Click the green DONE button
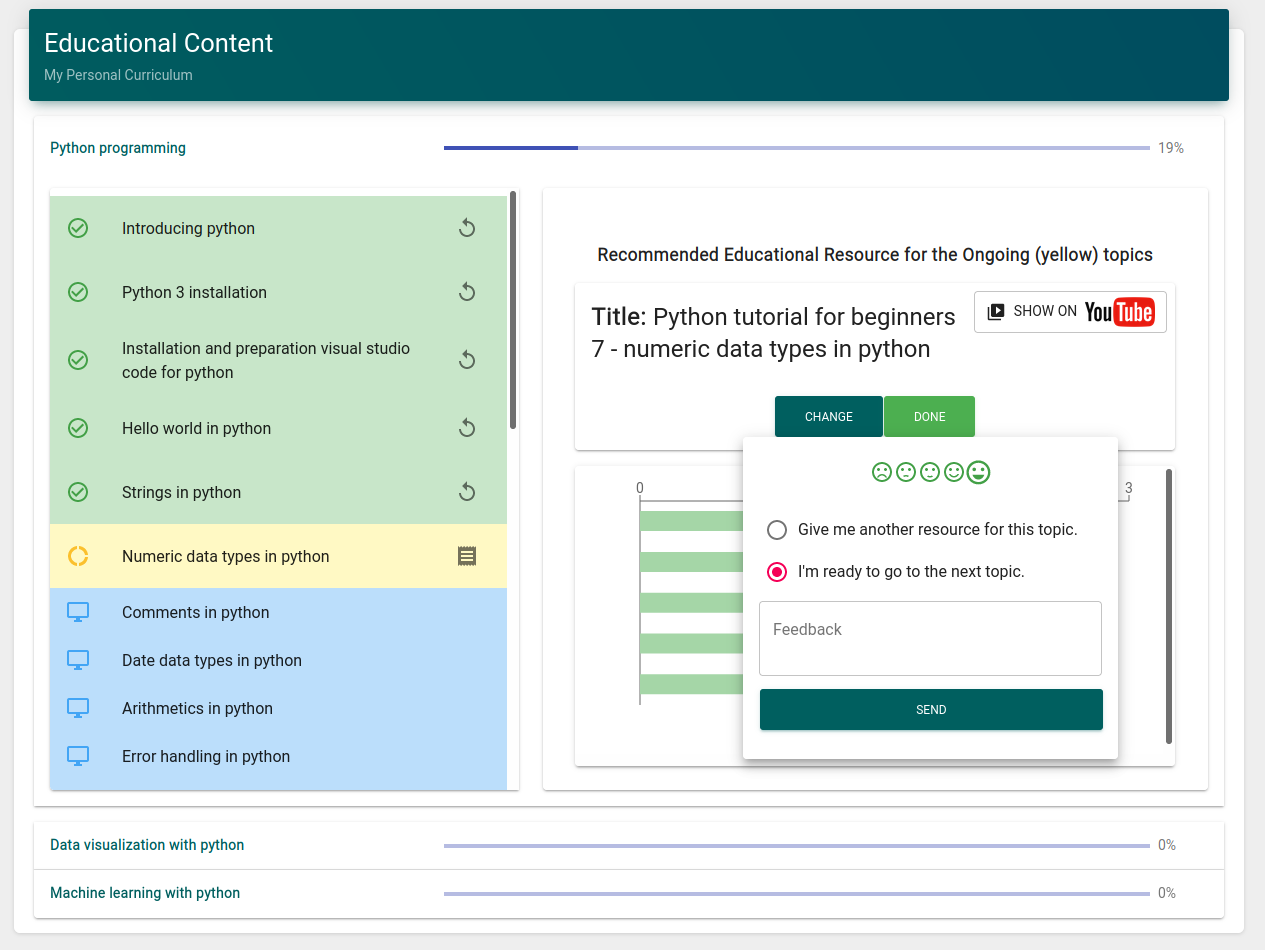The width and height of the screenshot is (1265, 950). (930, 417)
